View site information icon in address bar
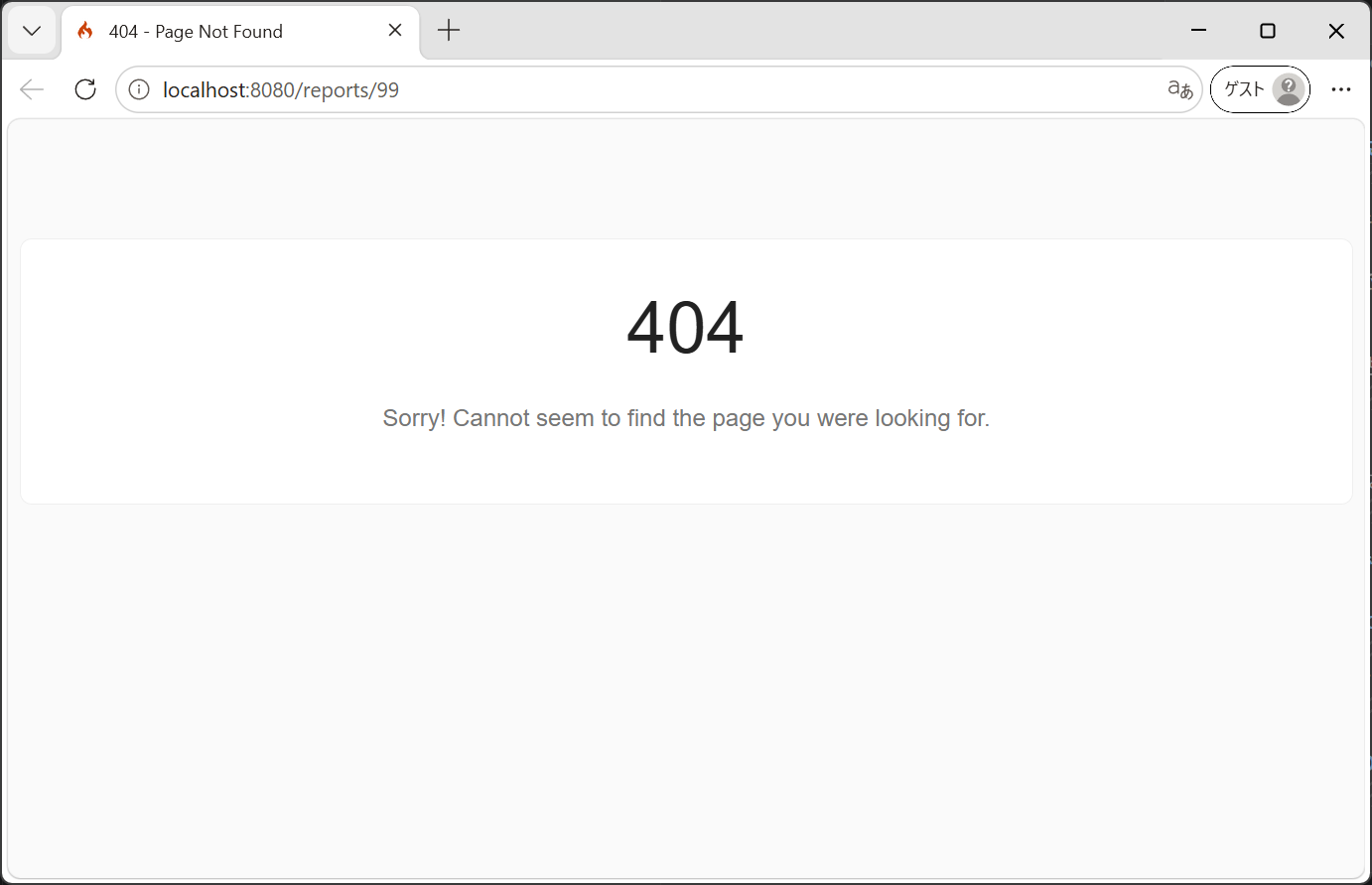Viewport: 1372px width, 885px height. [x=139, y=90]
